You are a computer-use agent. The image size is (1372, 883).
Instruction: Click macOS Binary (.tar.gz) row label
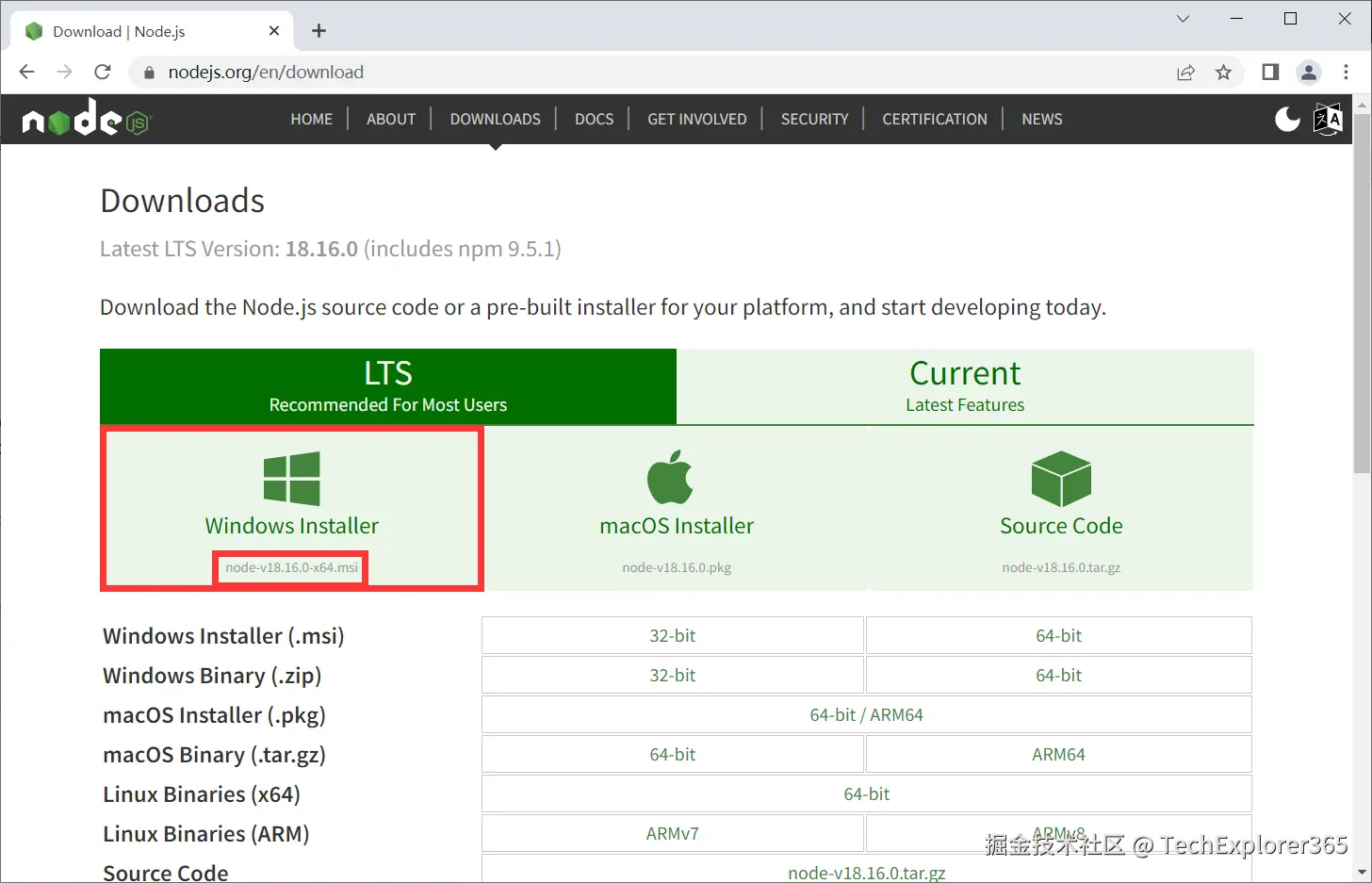[x=214, y=755]
